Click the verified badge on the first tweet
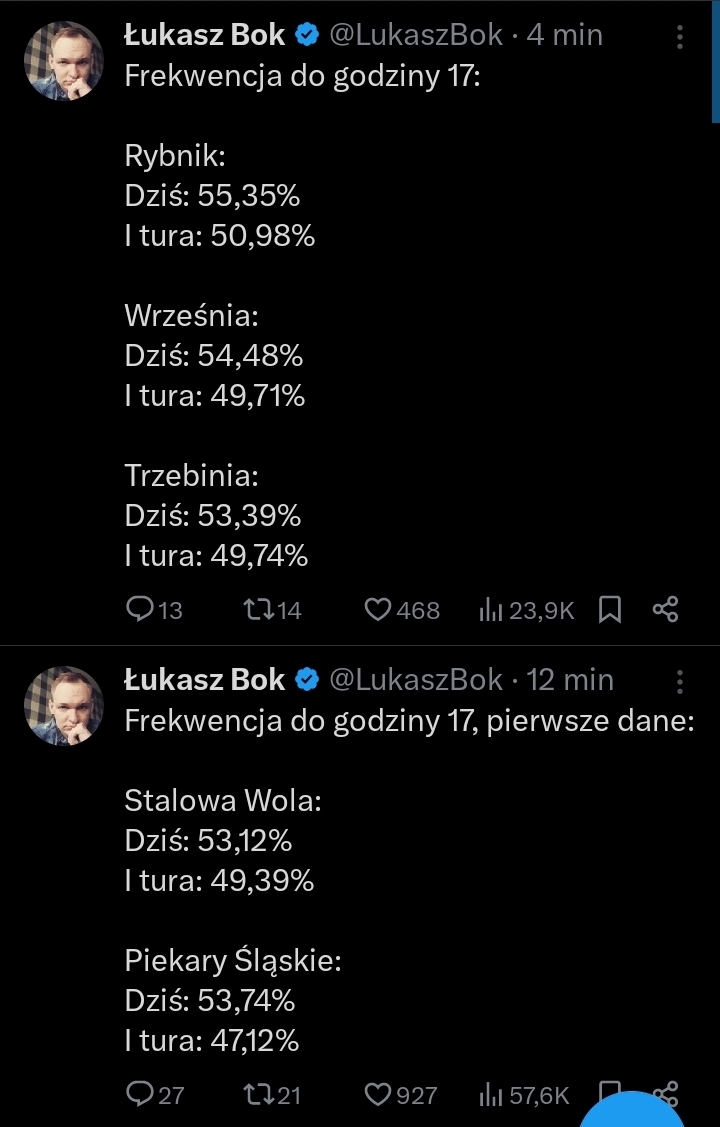The height and width of the screenshot is (1127, 720). [307, 36]
